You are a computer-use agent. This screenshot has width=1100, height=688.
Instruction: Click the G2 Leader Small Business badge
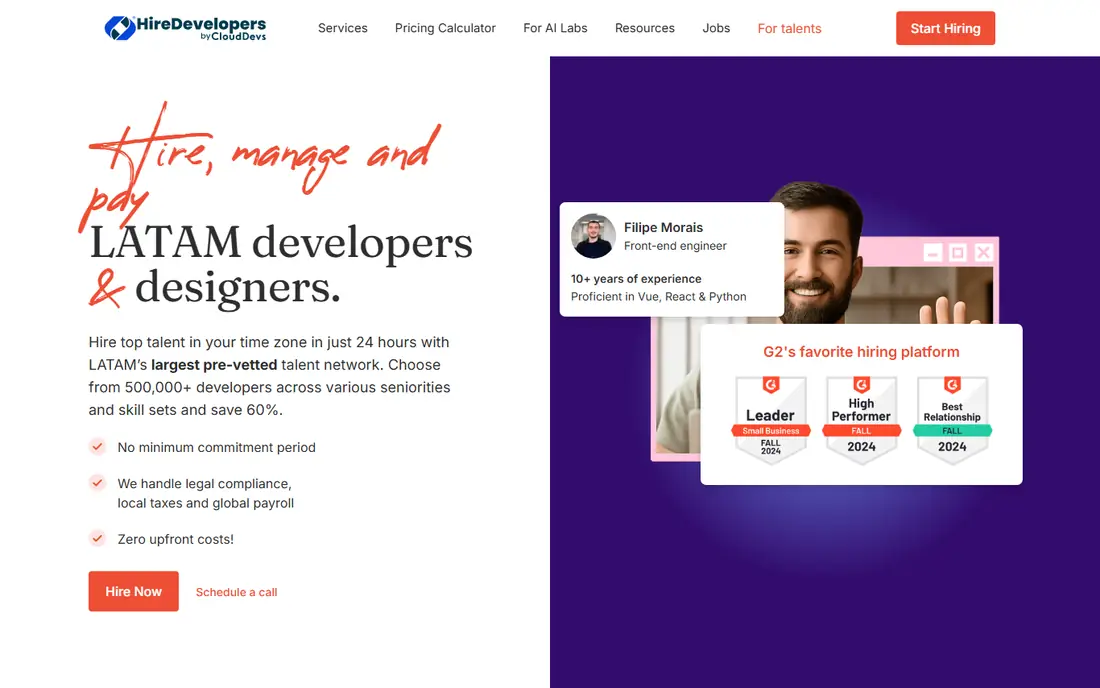[x=770, y=419]
